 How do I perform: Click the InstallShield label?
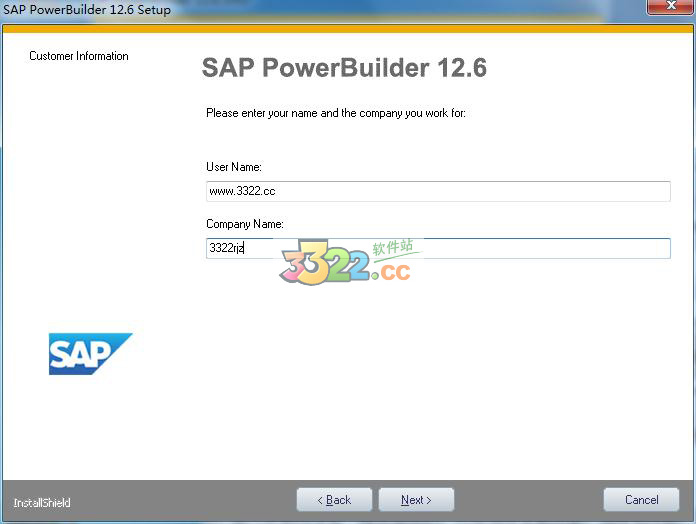(x=42, y=503)
